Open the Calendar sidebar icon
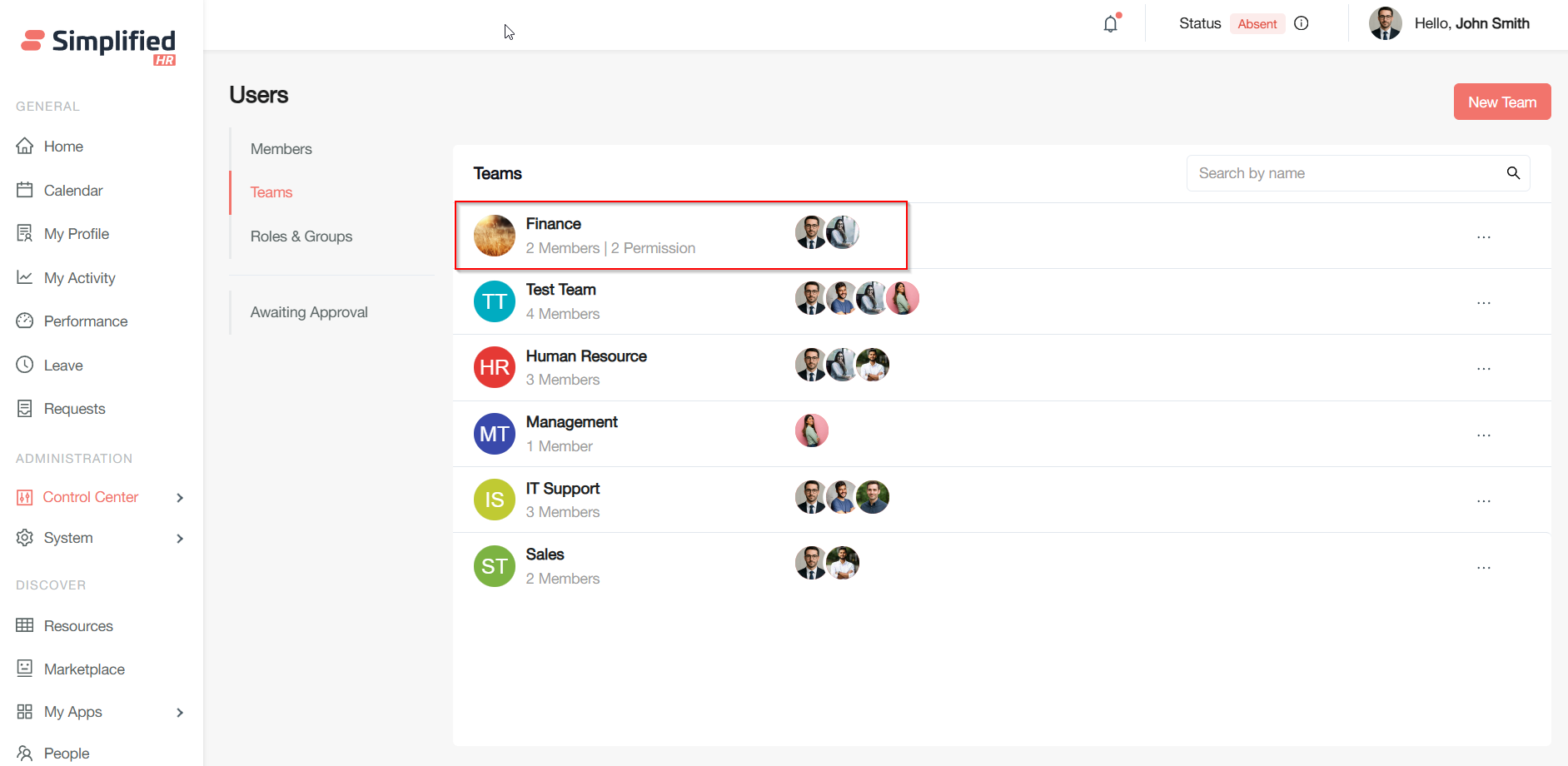 coord(25,190)
